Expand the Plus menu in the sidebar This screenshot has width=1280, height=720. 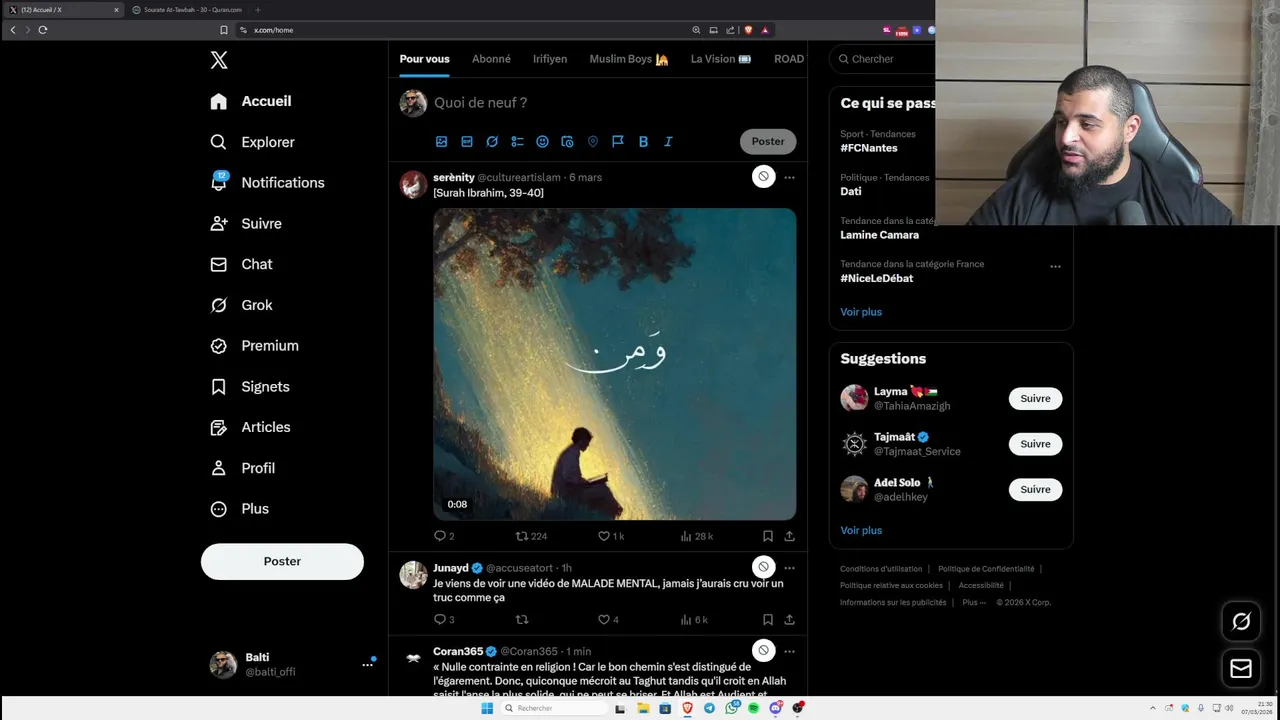240,509
